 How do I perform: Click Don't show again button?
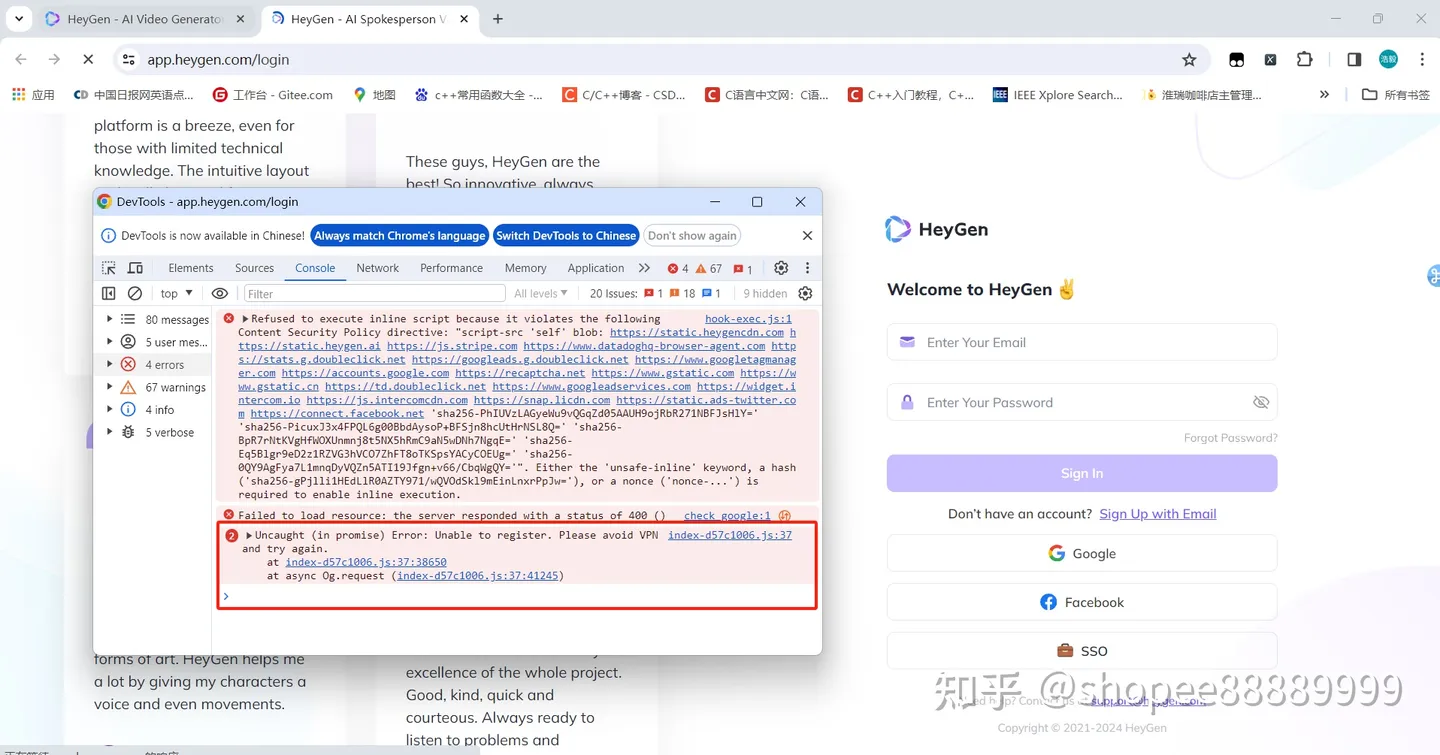[x=692, y=235]
